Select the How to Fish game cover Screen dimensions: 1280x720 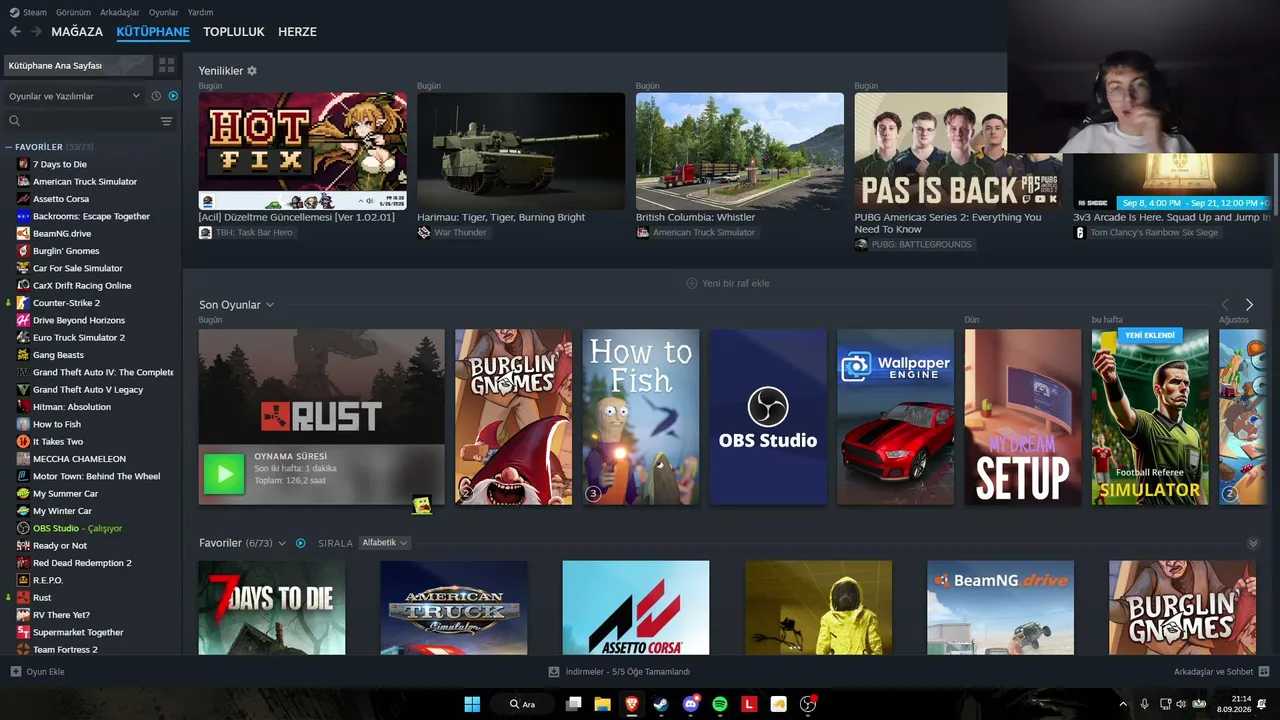(x=641, y=417)
